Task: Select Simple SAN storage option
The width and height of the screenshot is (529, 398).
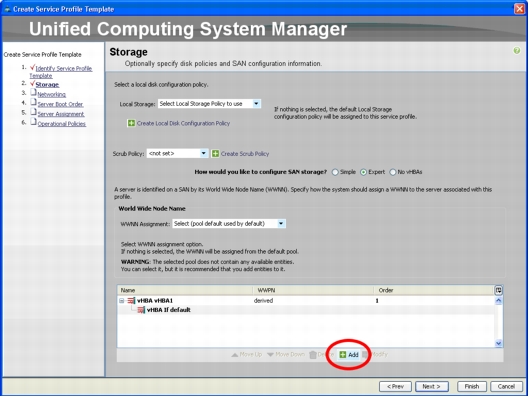Action: 335,172
